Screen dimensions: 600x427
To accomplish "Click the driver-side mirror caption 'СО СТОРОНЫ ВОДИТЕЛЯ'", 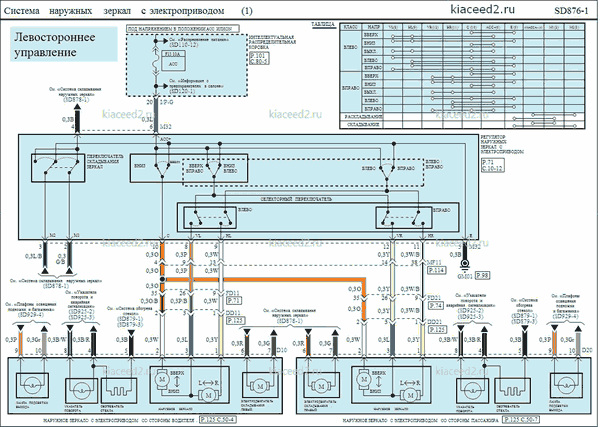I will pyautogui.click(x=170, y=420).
